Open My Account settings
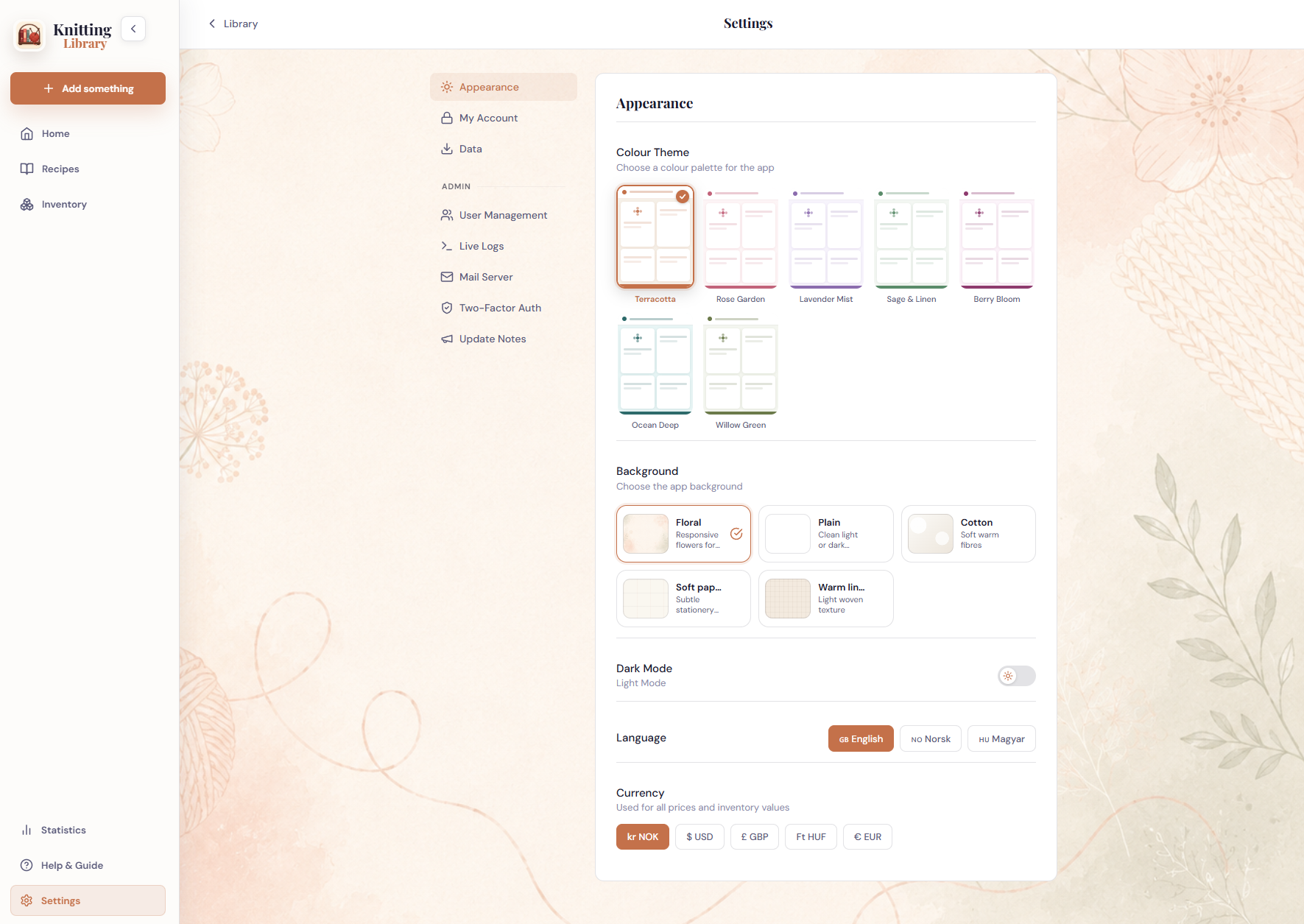This screenshot has height=924, width=1304. [x=504, y=118]
